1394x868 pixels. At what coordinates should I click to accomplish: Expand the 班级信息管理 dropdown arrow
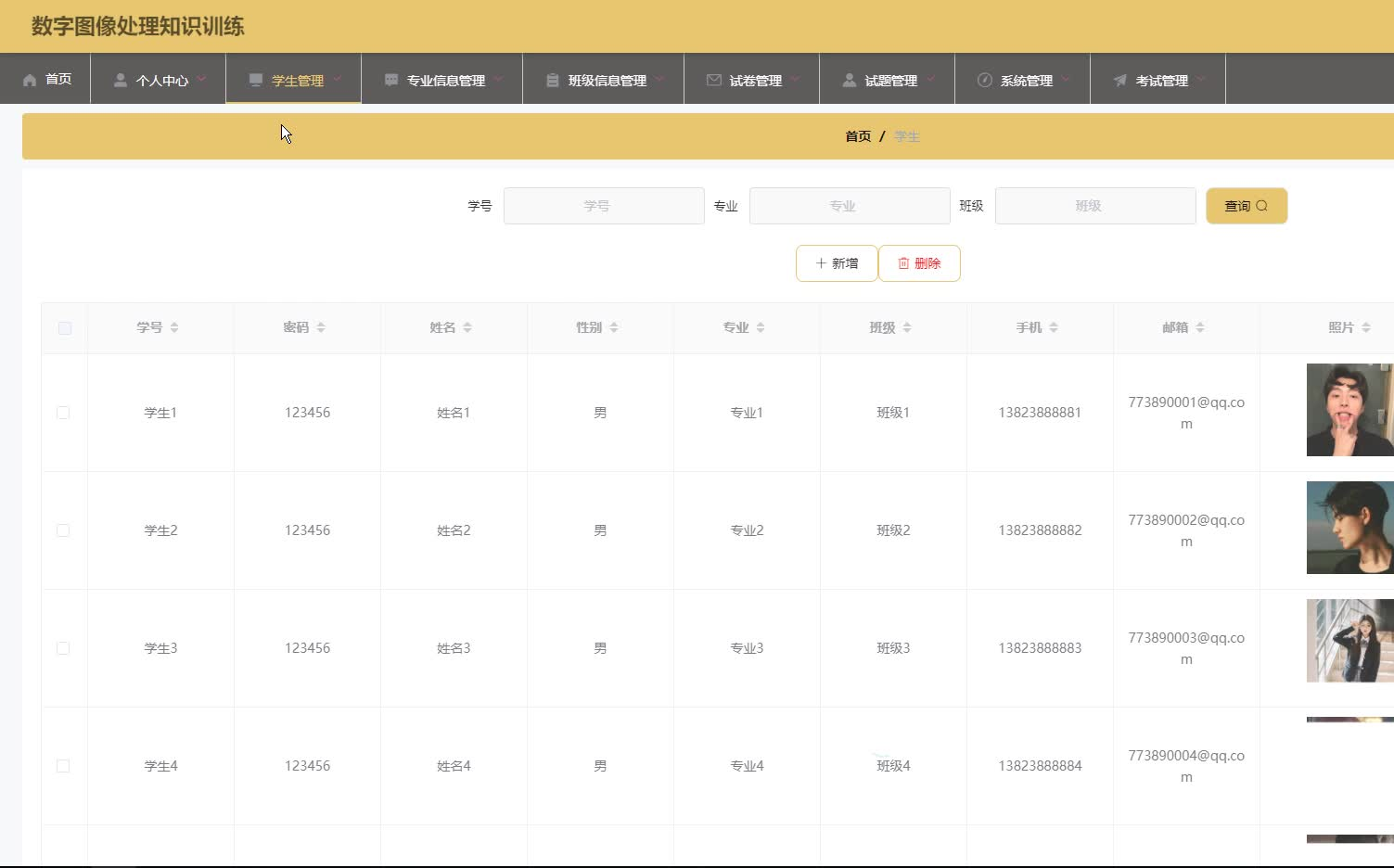659,80
